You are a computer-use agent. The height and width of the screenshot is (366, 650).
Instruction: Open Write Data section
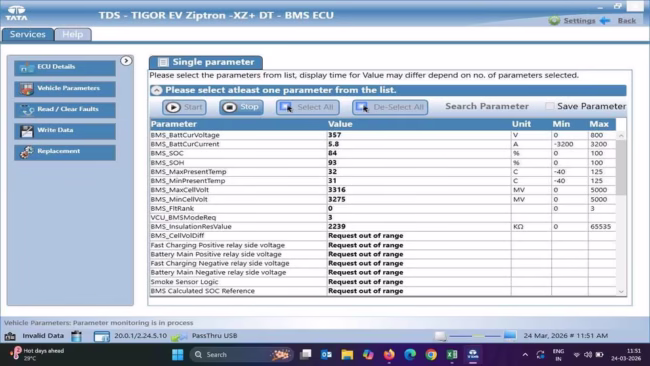pyautogui.click(x=65, y=131)
